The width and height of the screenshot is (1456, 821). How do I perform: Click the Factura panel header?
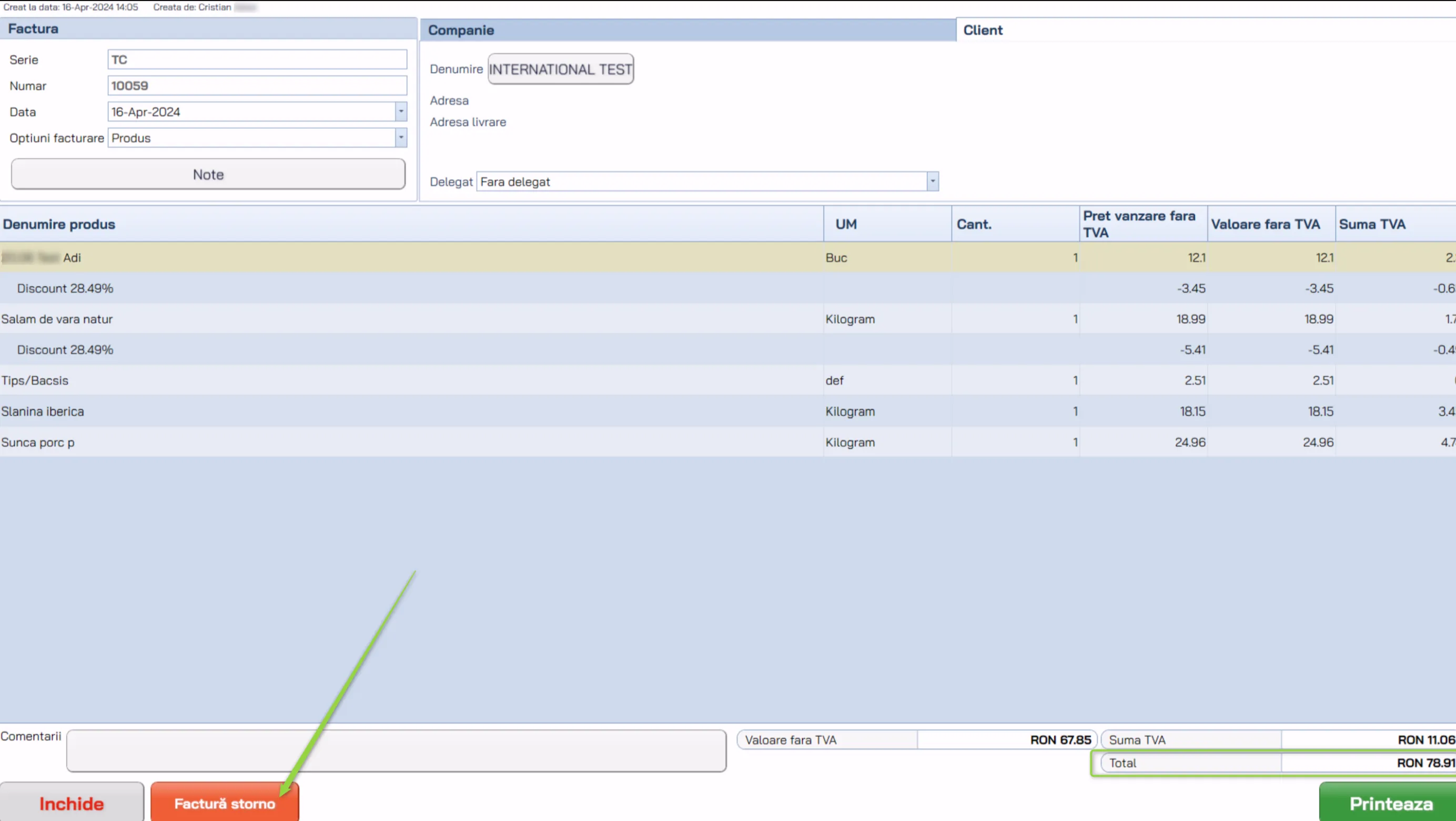click(208, 29)
